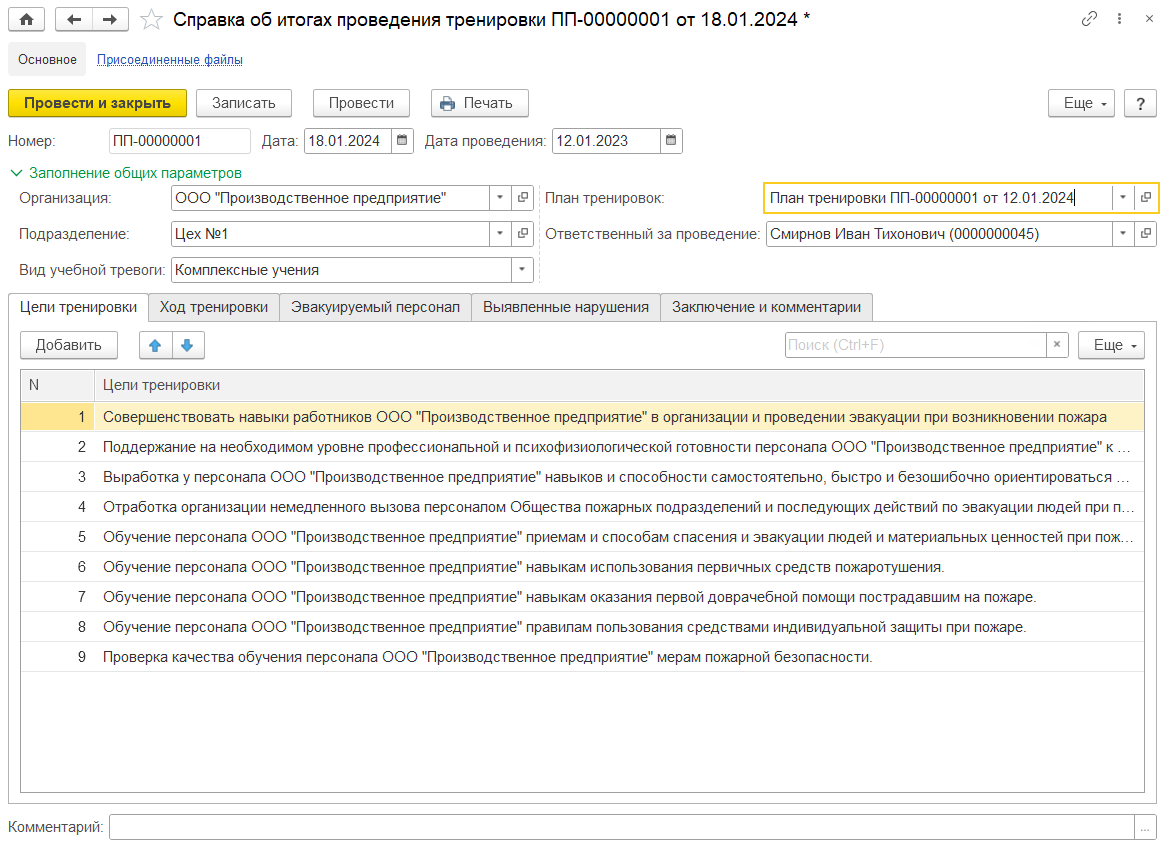Image resolution: width=1162 pixels, height=845 pixels.
Task: Open calendar picker for the Дата field
Action: point(402,141)
